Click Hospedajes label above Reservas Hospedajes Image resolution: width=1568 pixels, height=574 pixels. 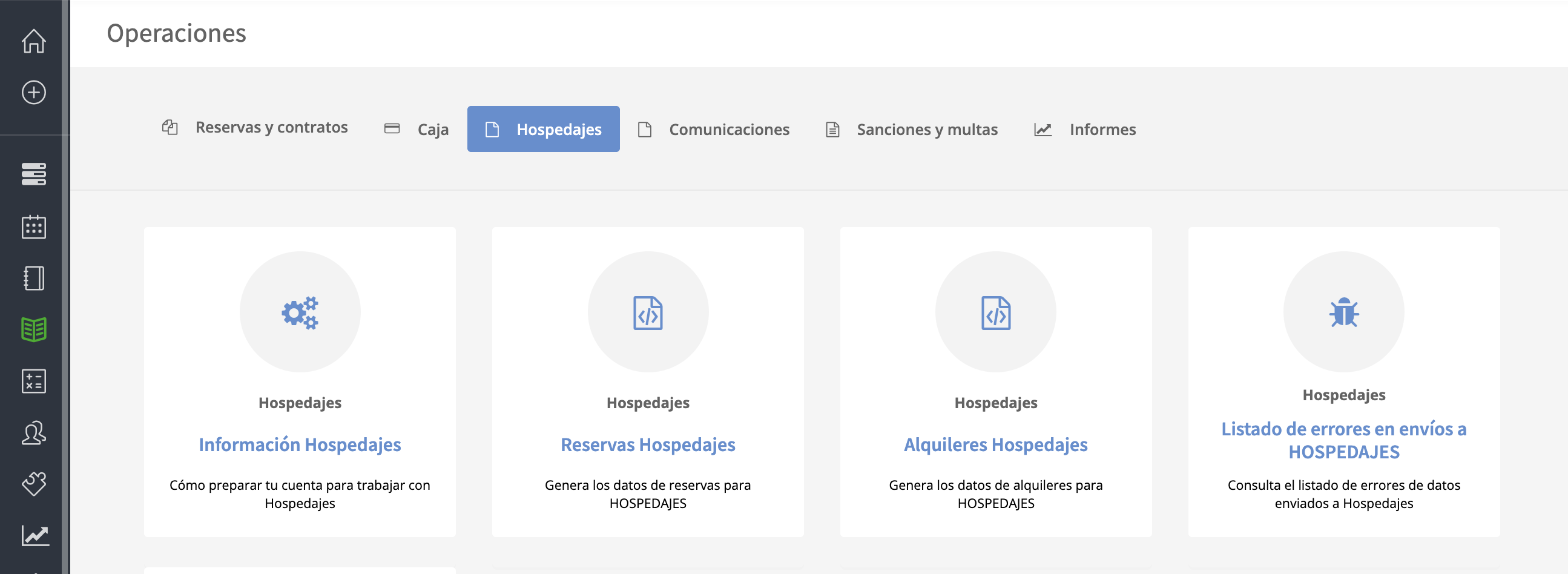pyautogui.click(x=648, y=403)
